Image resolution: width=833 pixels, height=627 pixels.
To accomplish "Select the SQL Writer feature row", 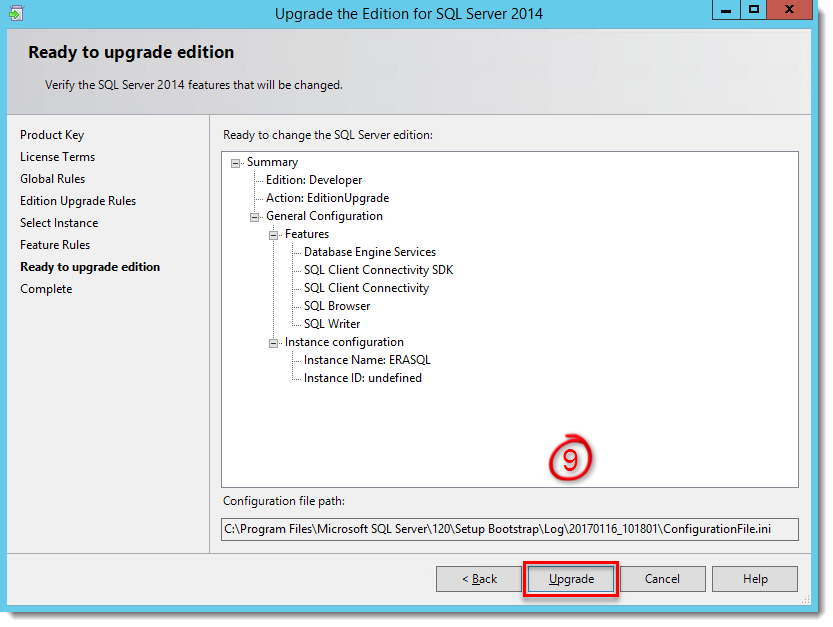I will click(332, 324).
